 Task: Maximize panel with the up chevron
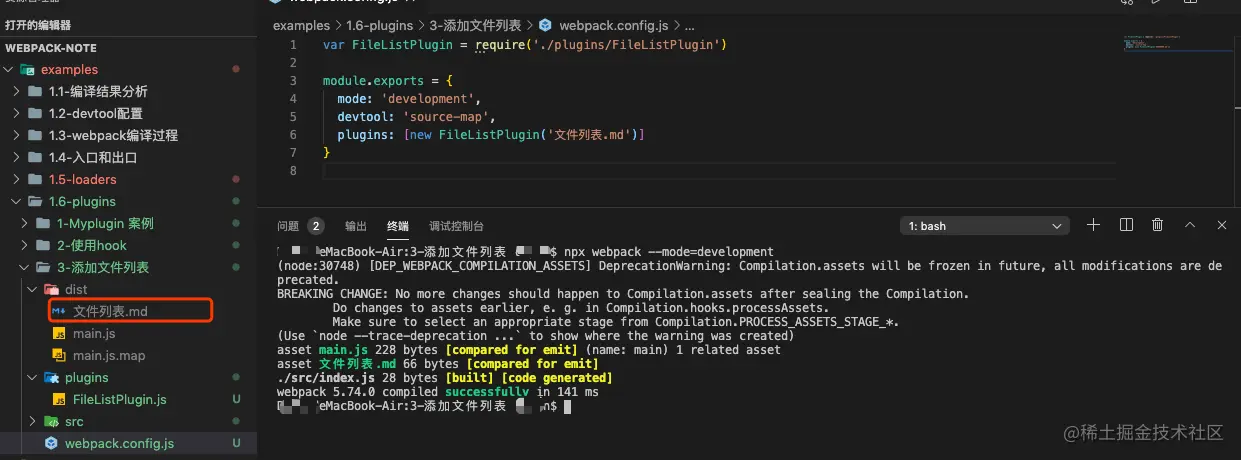pos(1190,225)
